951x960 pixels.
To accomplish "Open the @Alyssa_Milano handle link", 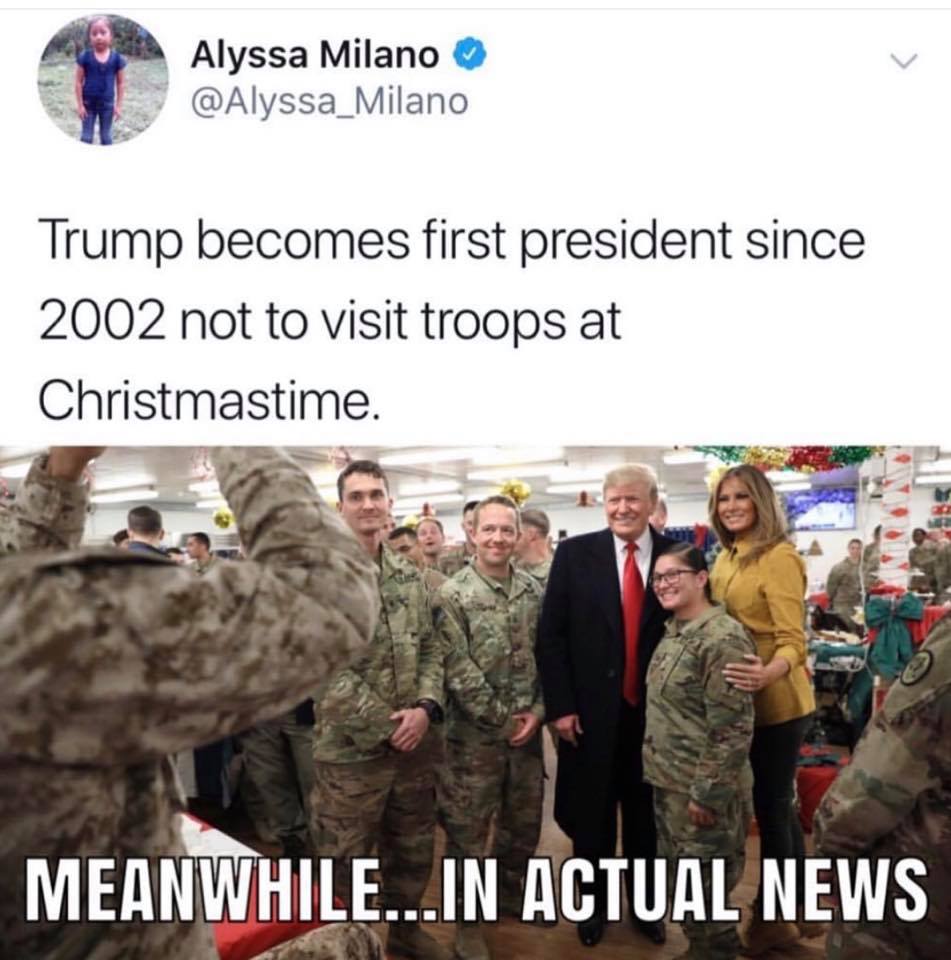I will [330, 102].
